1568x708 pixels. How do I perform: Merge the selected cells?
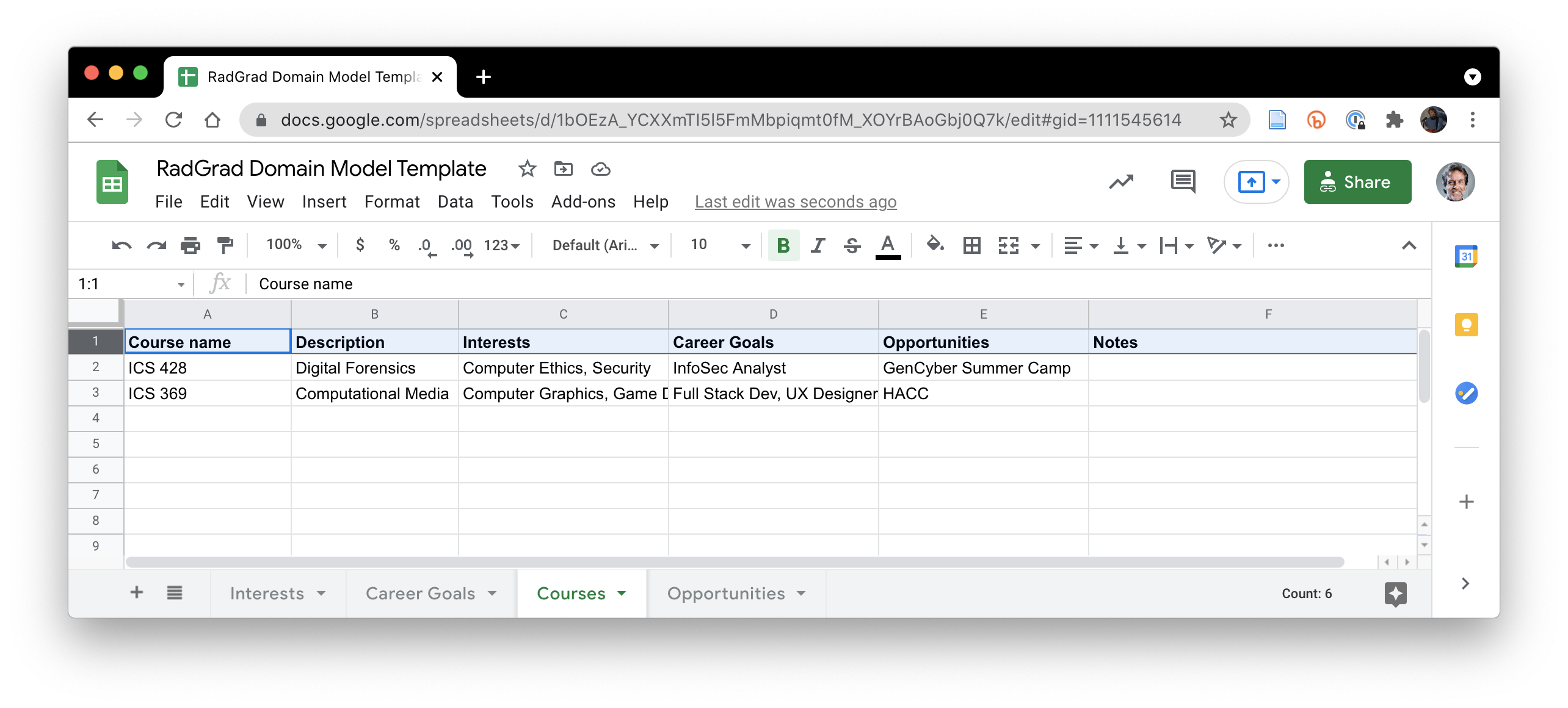pos(1008,245)
